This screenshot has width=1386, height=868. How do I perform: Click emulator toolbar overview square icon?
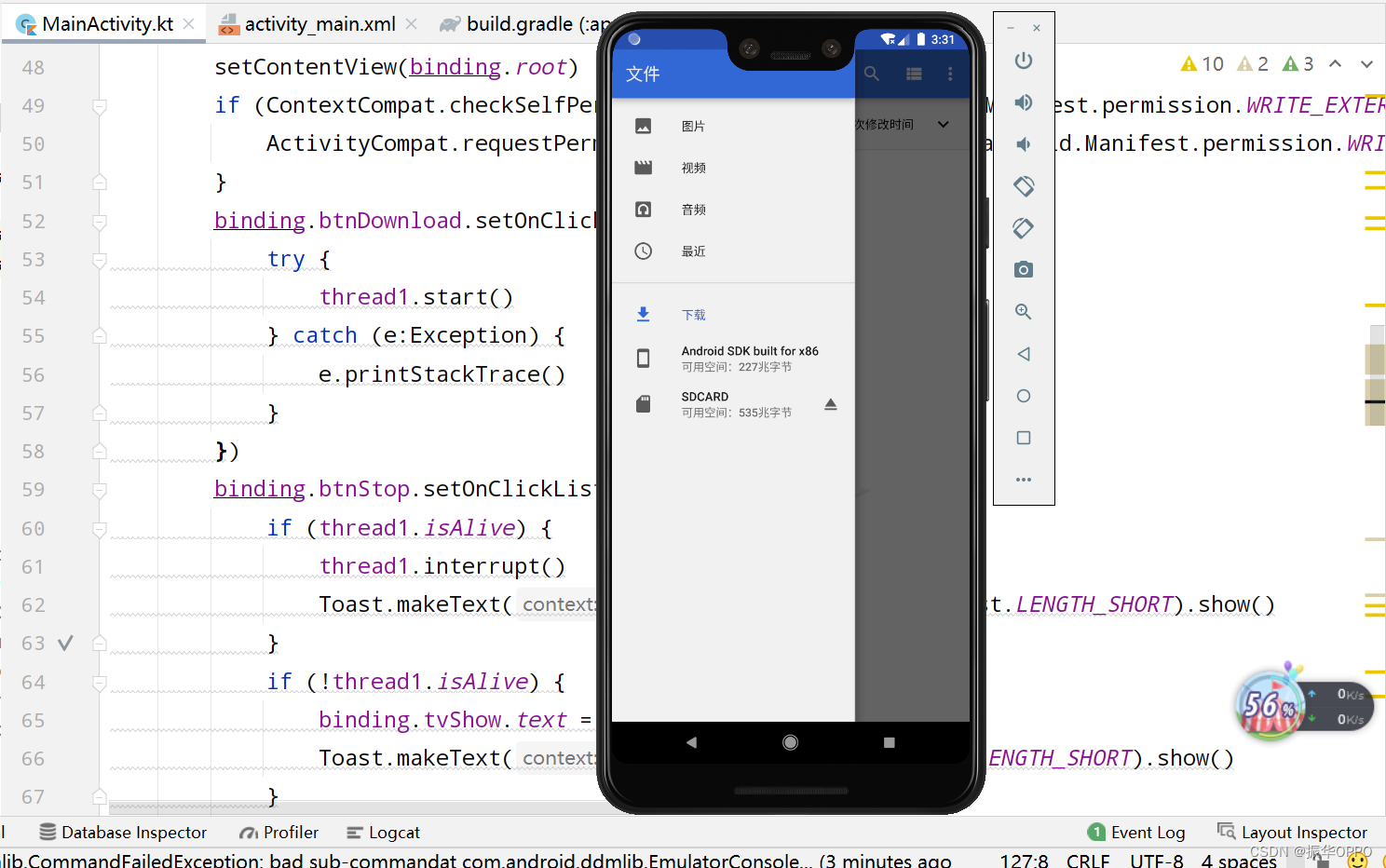(x=1024, y=438)
